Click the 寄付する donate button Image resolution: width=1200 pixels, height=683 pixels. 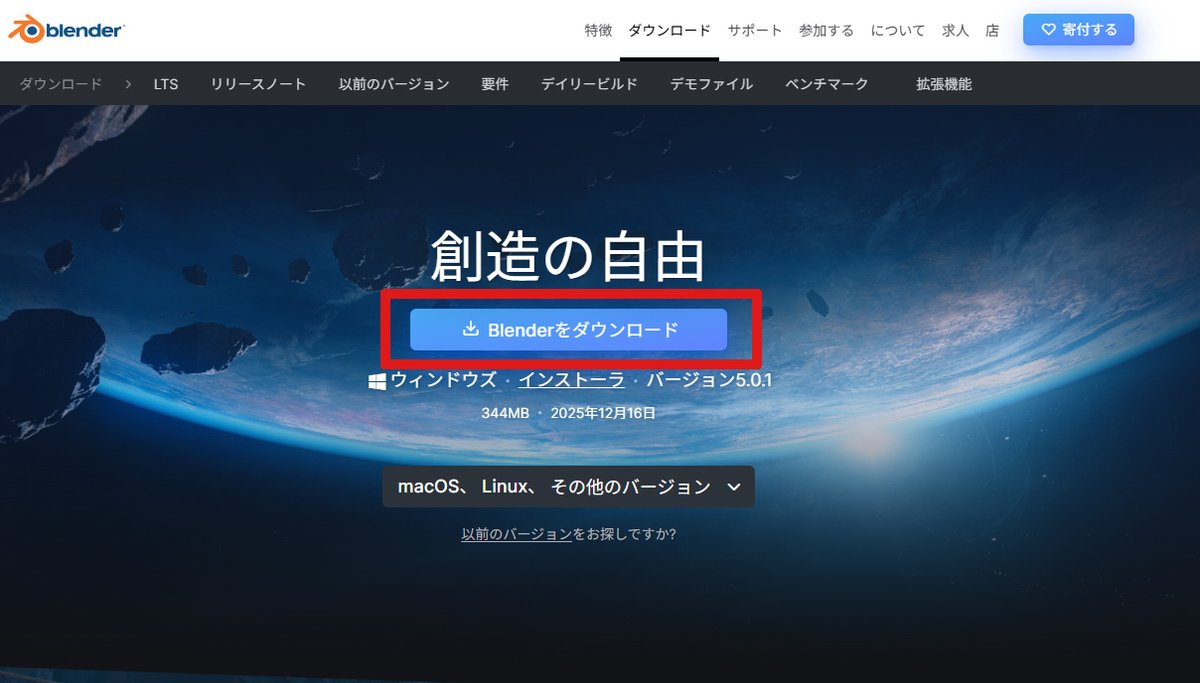[1078, 30]
